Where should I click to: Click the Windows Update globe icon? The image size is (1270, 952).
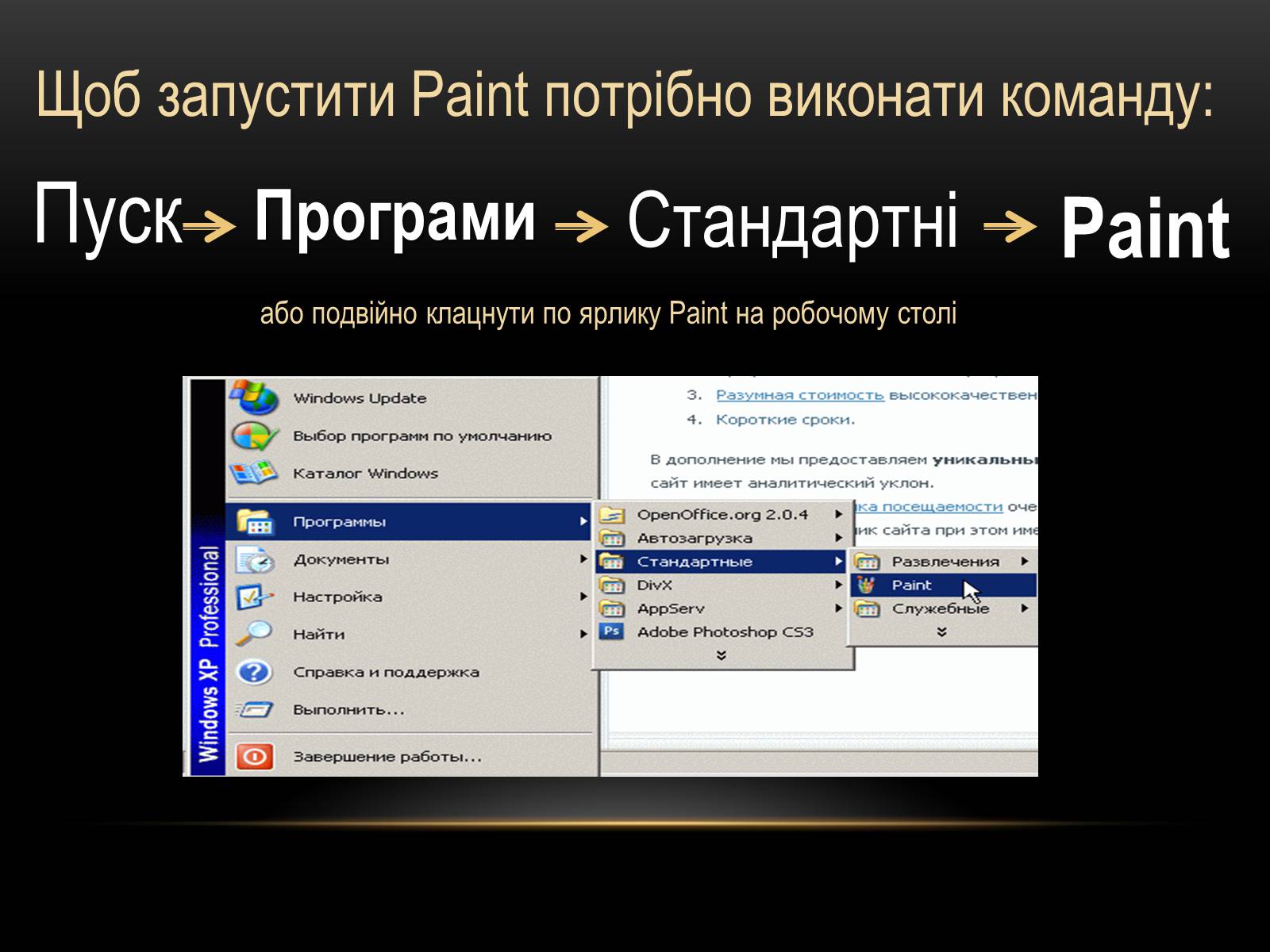click(253, 397)
